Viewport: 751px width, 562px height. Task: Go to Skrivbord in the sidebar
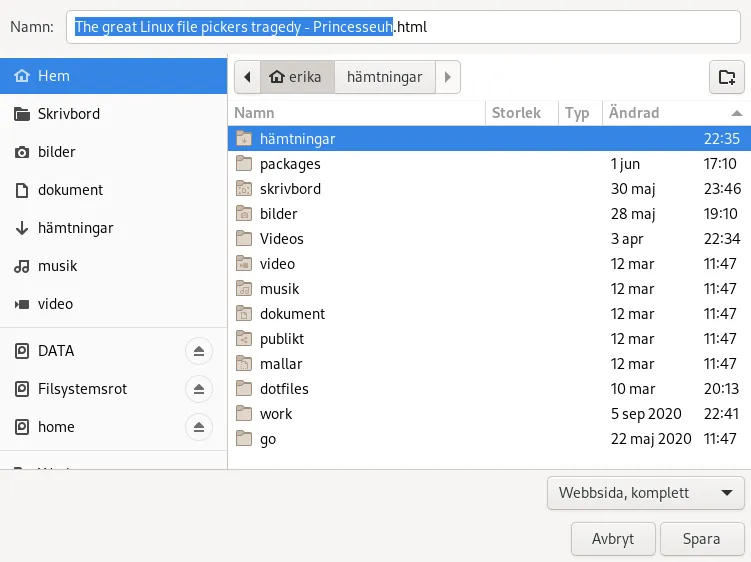68,114
